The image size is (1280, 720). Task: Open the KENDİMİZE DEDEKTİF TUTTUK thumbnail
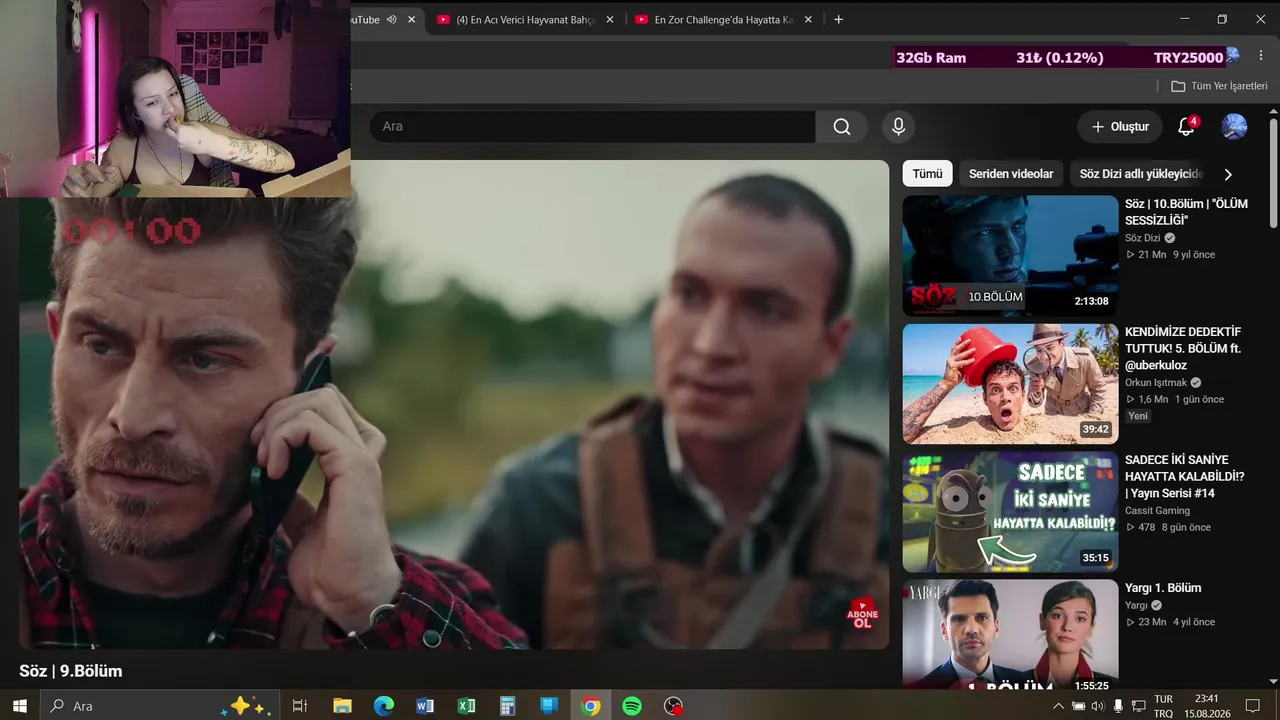[x=1010, y=383]
